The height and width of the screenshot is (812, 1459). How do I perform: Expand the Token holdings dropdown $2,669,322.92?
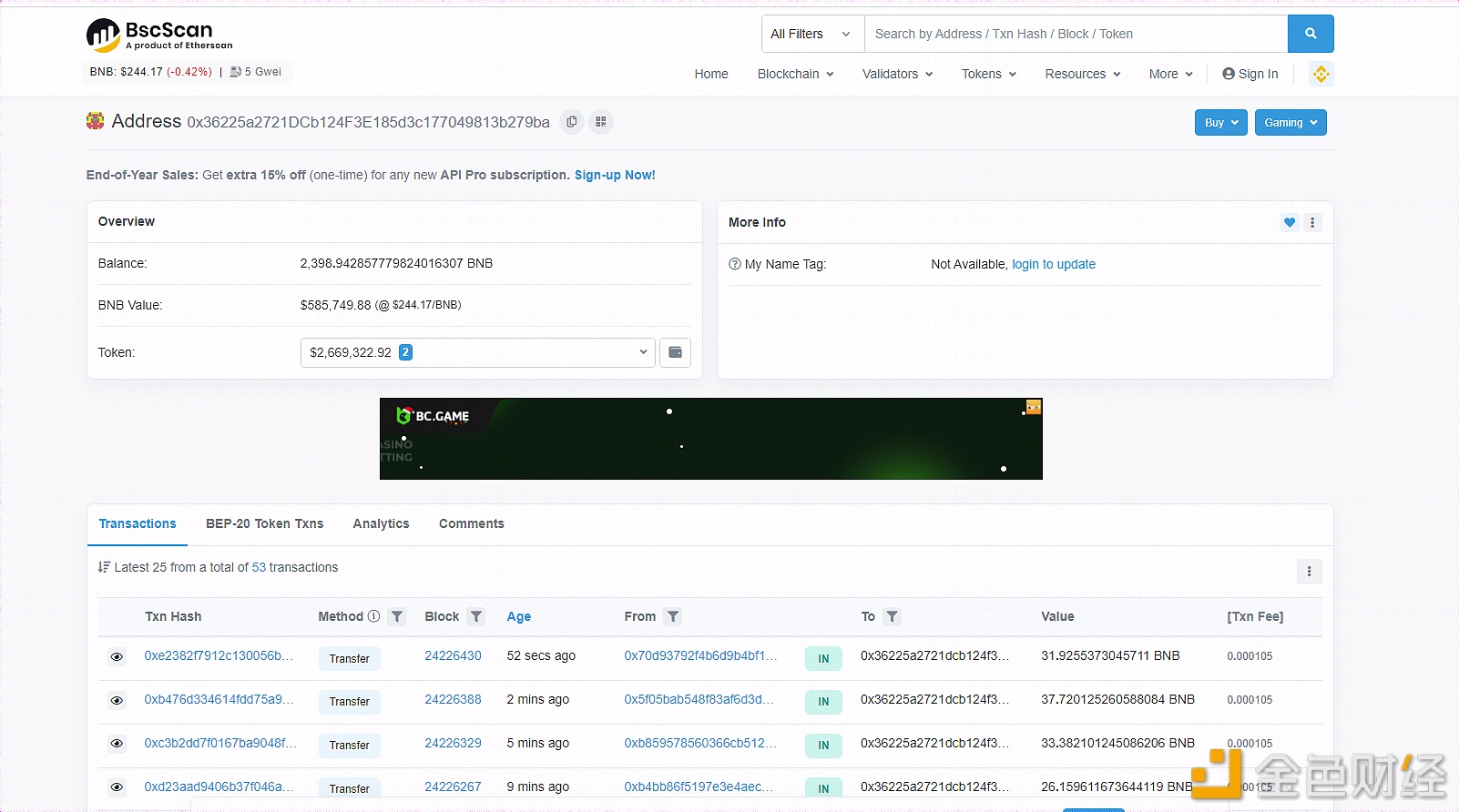tap(478, 352)
